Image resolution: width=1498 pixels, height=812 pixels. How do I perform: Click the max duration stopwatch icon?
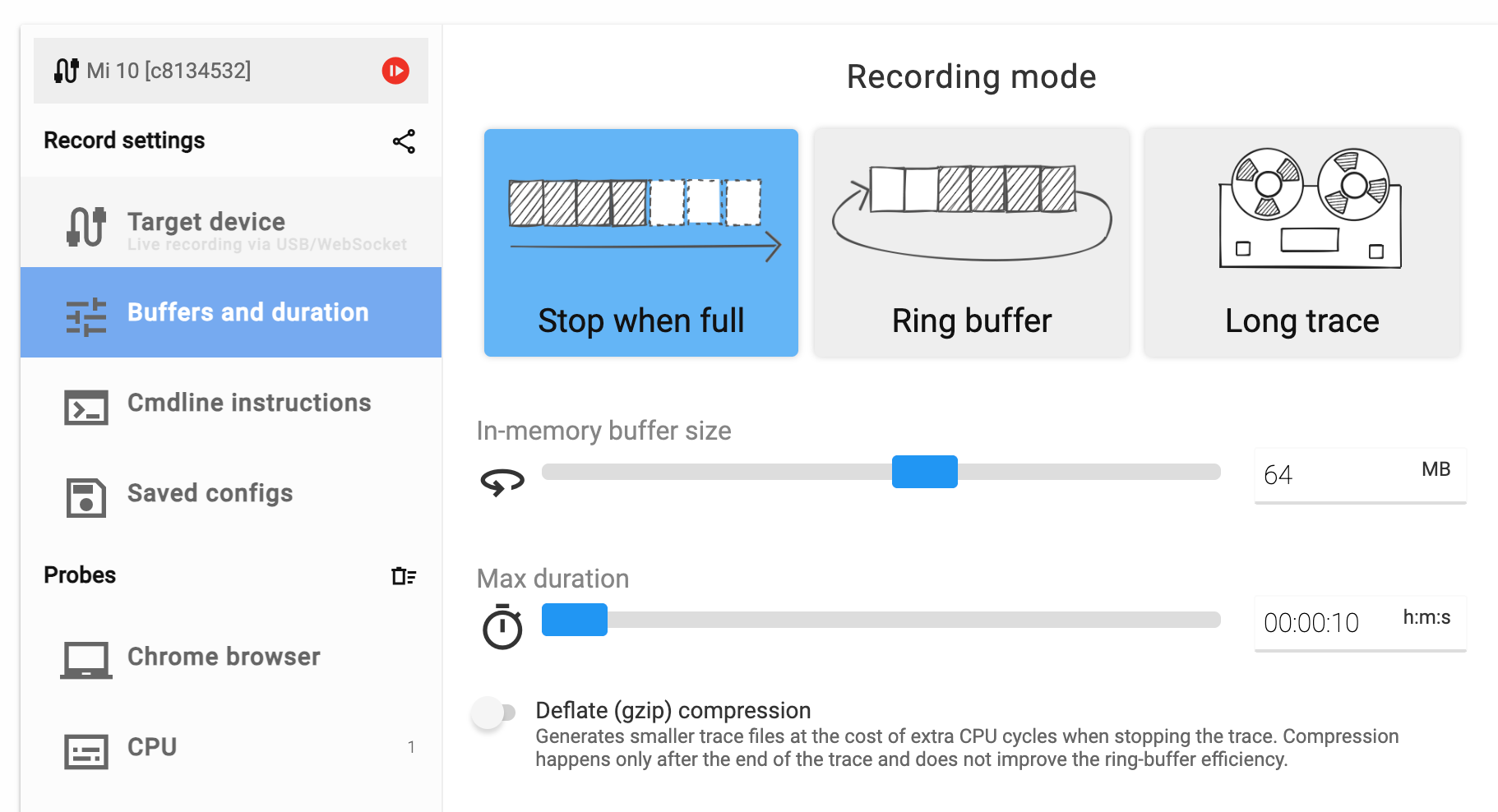(502, 628)
